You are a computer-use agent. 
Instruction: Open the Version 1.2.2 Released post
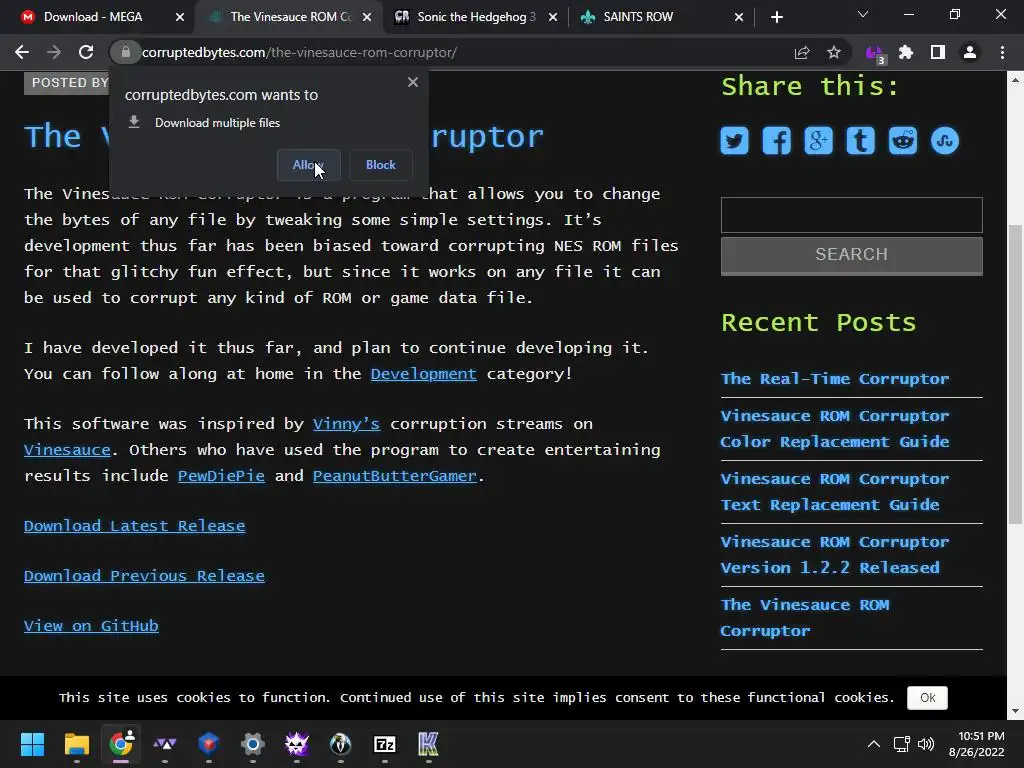click(835, 555)
